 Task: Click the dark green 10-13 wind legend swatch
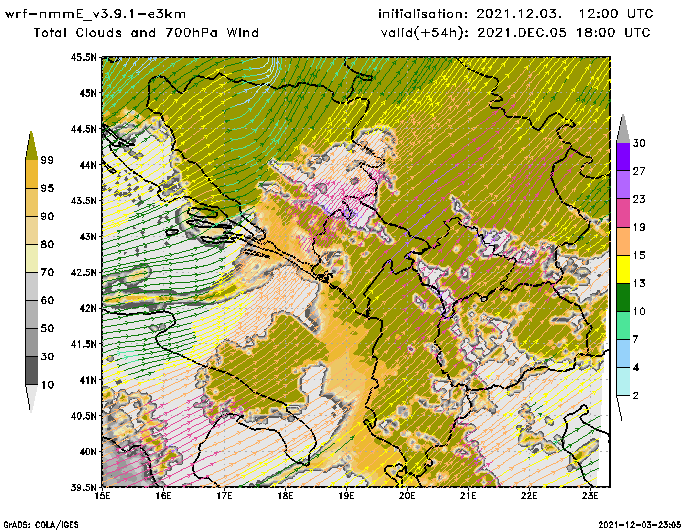(x=623, y=297)
